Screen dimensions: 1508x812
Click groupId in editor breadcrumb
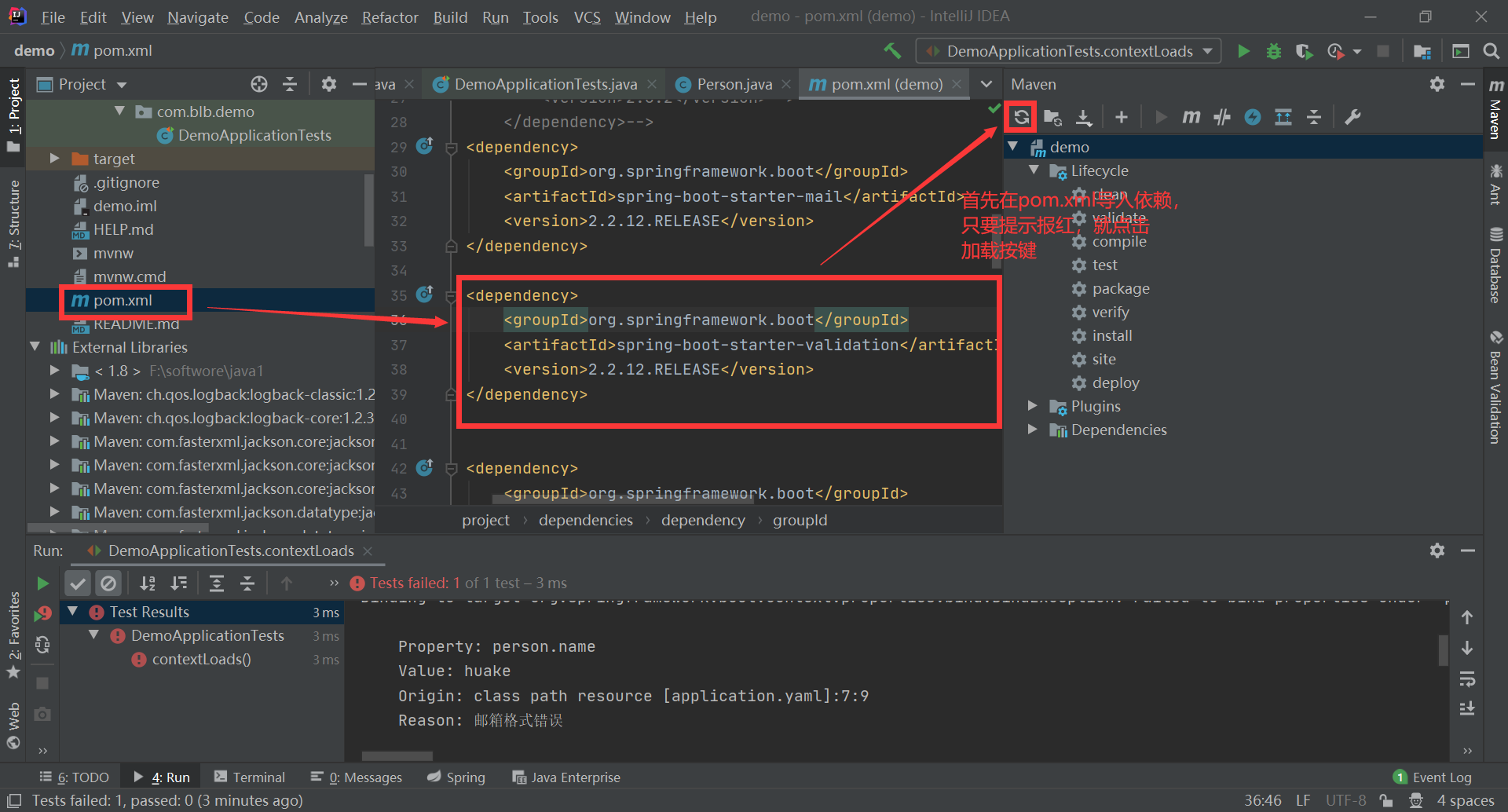coord(800,520)
